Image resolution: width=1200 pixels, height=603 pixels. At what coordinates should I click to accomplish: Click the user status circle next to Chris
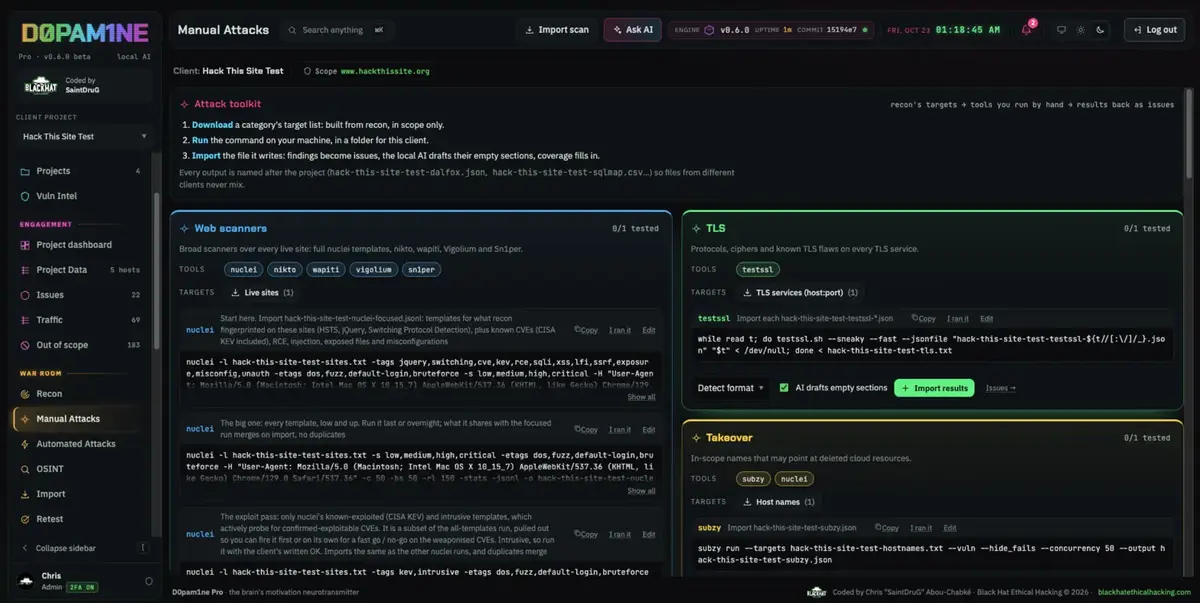[149, 581]
